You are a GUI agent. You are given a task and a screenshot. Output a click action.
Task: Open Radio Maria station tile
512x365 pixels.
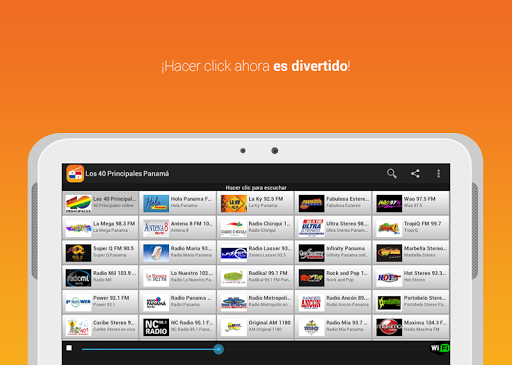[x=178, y=252]
